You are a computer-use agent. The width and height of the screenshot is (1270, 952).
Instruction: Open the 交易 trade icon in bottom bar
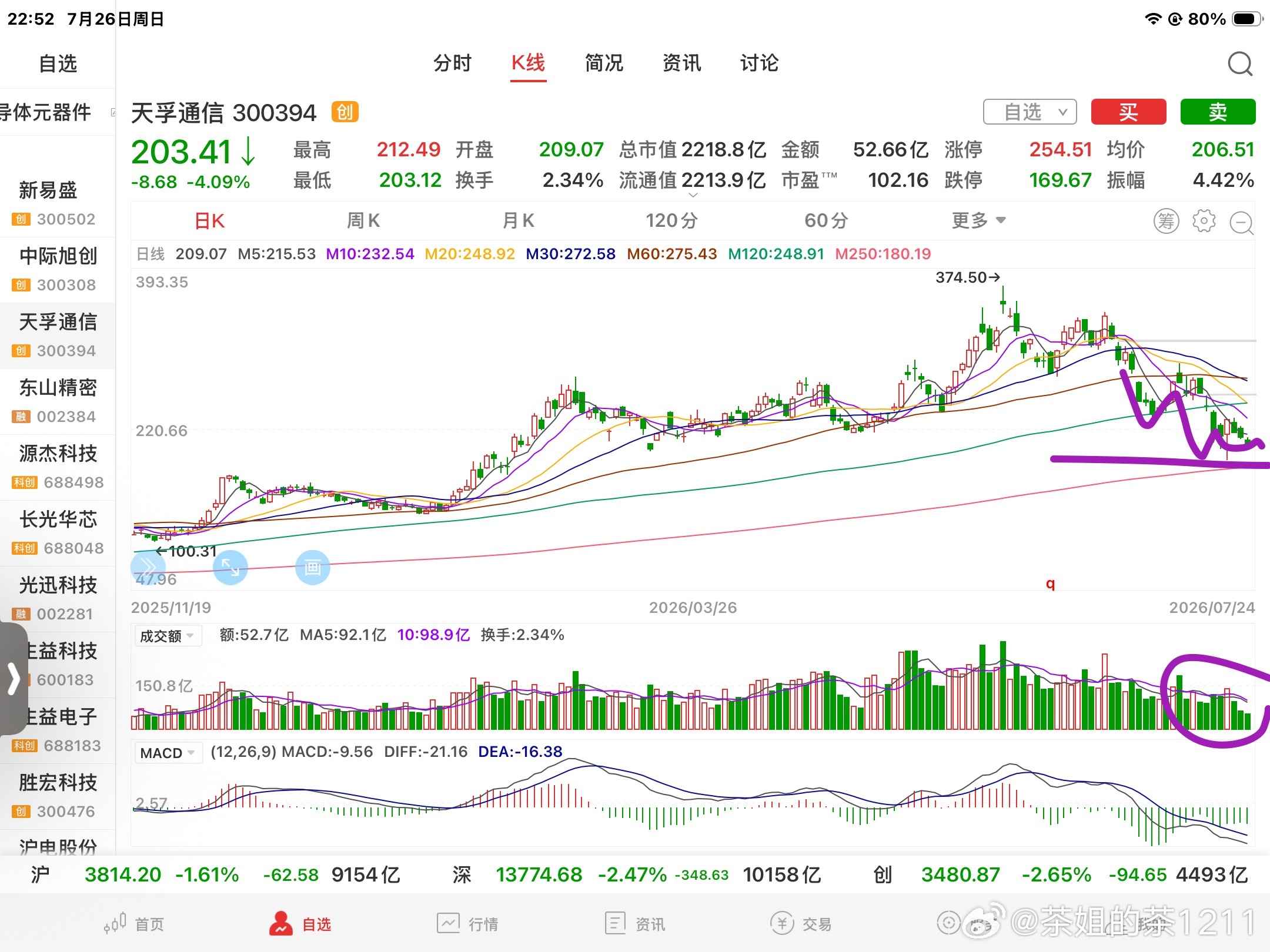(782, 923)
